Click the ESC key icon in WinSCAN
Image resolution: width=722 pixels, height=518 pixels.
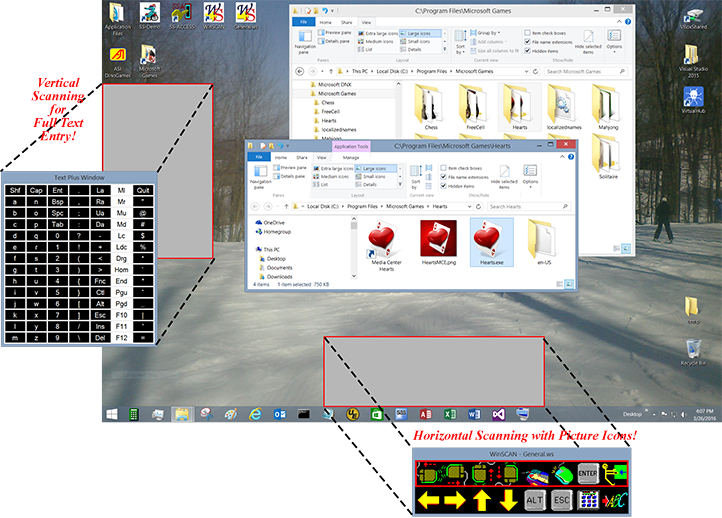[561, 499]
